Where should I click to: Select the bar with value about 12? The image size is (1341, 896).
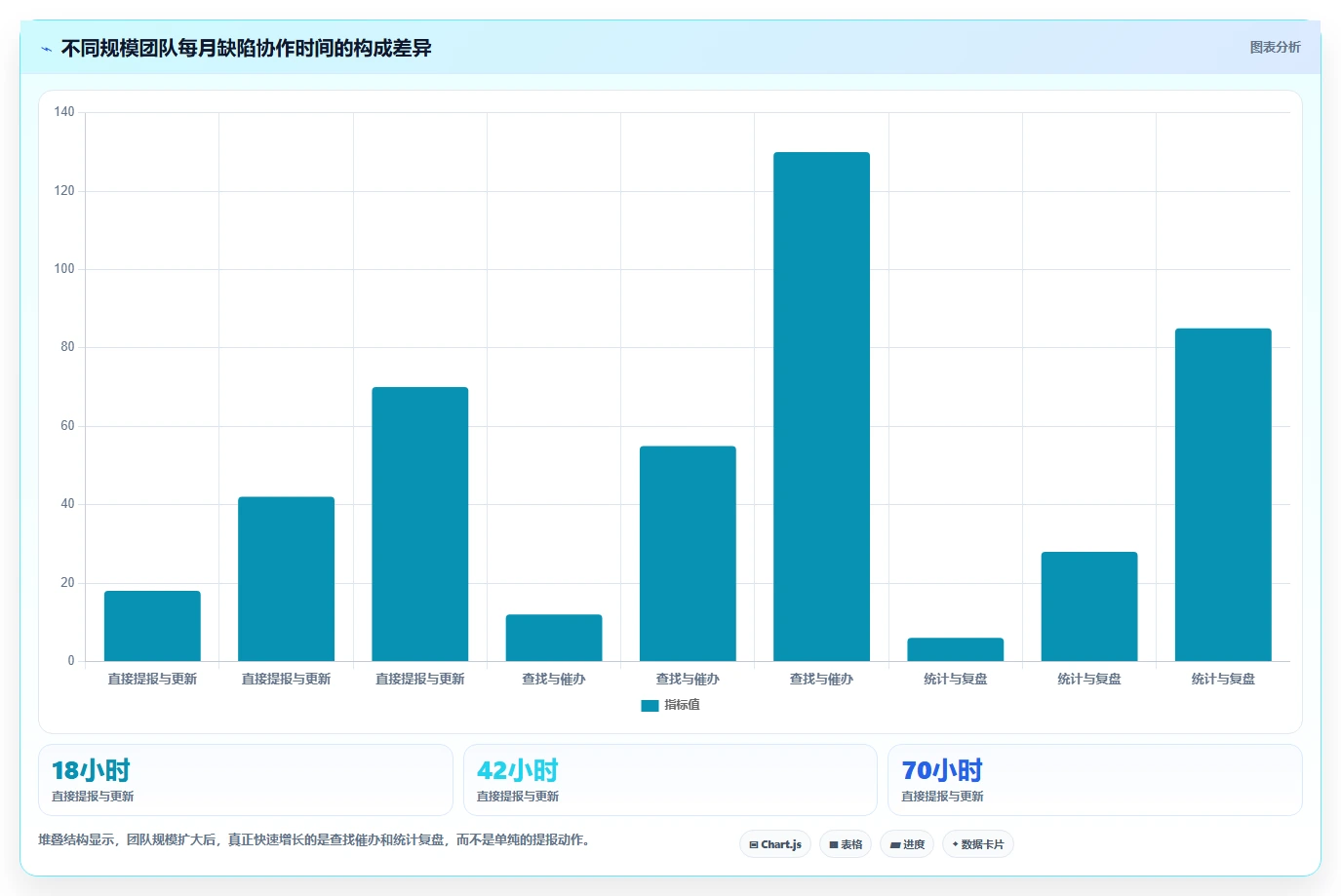pyautogui.click(x=554, y=638)
